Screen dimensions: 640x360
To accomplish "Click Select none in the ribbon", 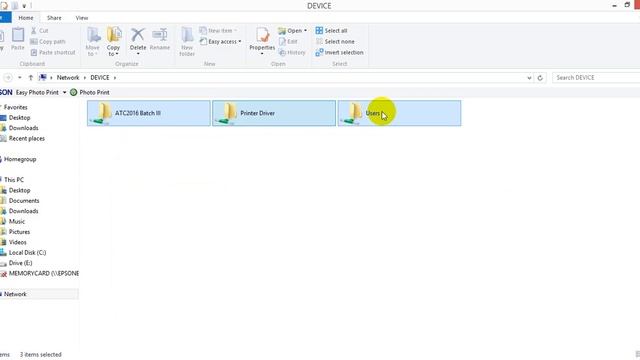I will pyautogui.click(x=335, y=42).
